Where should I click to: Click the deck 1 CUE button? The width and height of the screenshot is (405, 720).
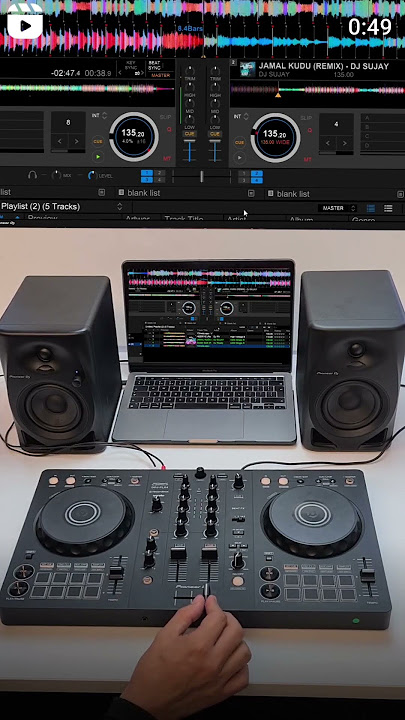pyautogui.click(x=98, y=141)
